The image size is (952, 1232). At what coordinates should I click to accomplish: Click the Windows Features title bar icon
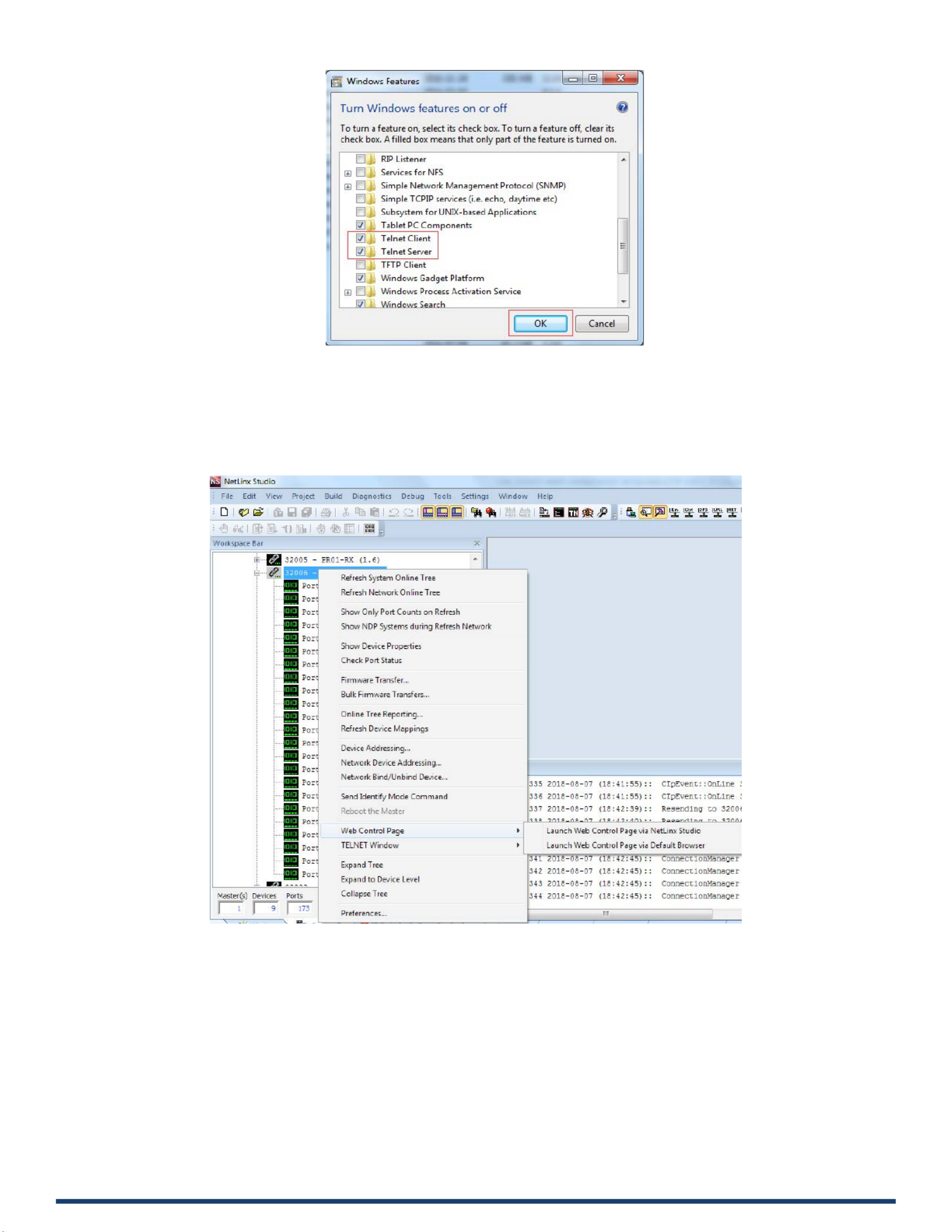pos(337,81)
